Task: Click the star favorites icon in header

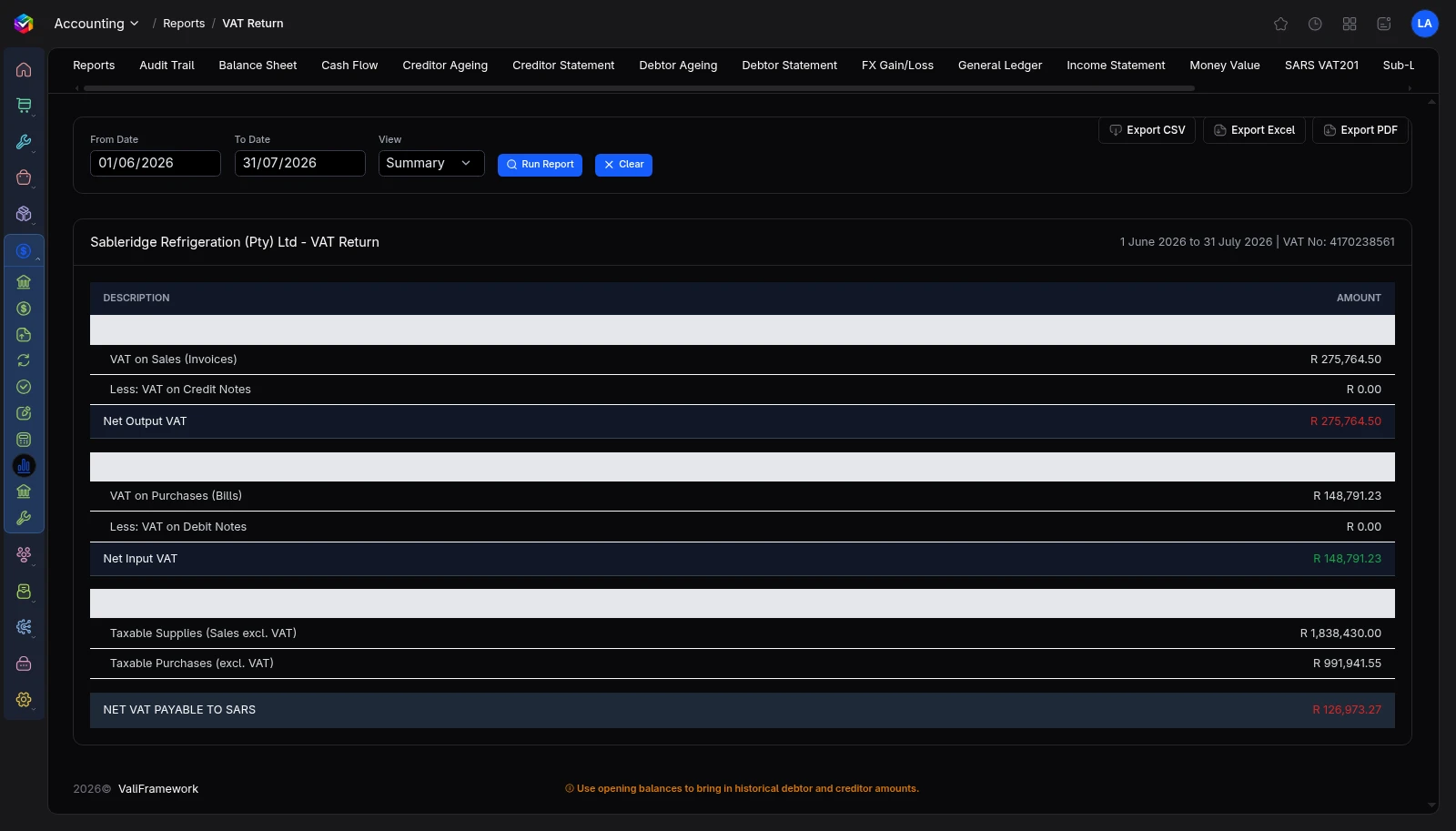Action: pyautogui.click(x=1280, y=24)
